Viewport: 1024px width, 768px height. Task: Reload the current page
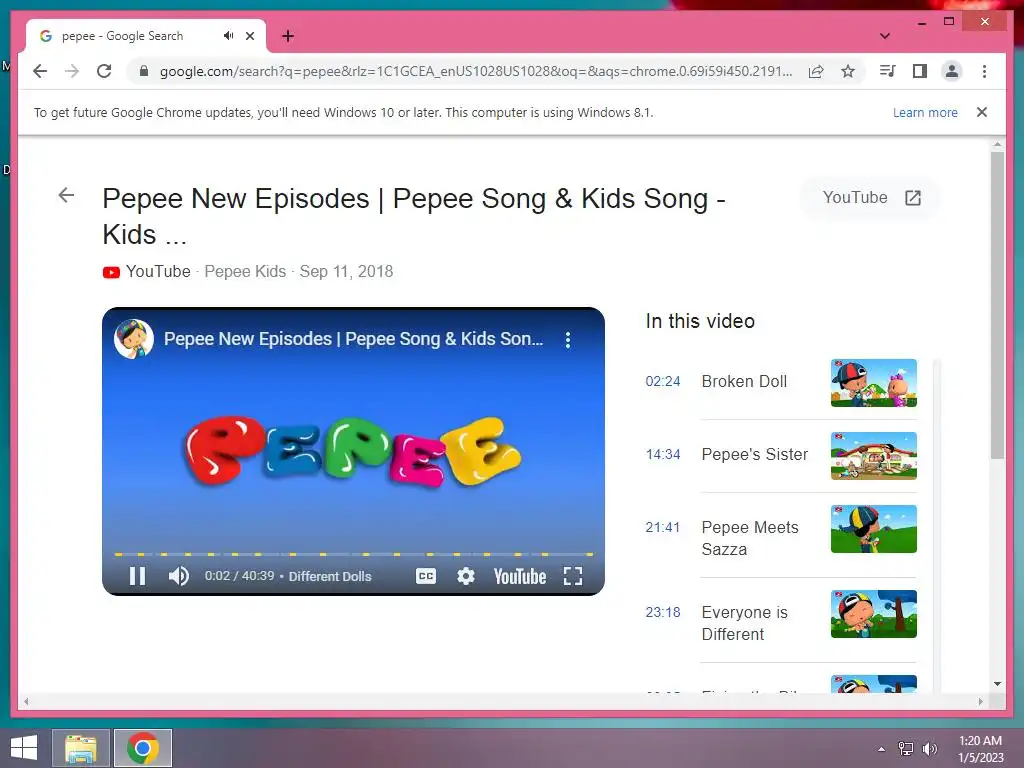coord(104,71)
